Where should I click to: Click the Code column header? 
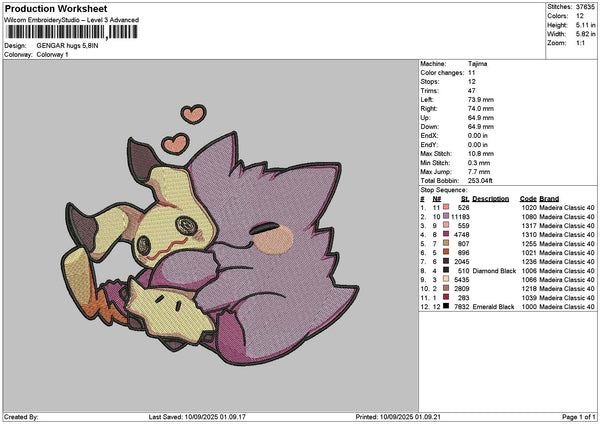(x=528, y=199)
